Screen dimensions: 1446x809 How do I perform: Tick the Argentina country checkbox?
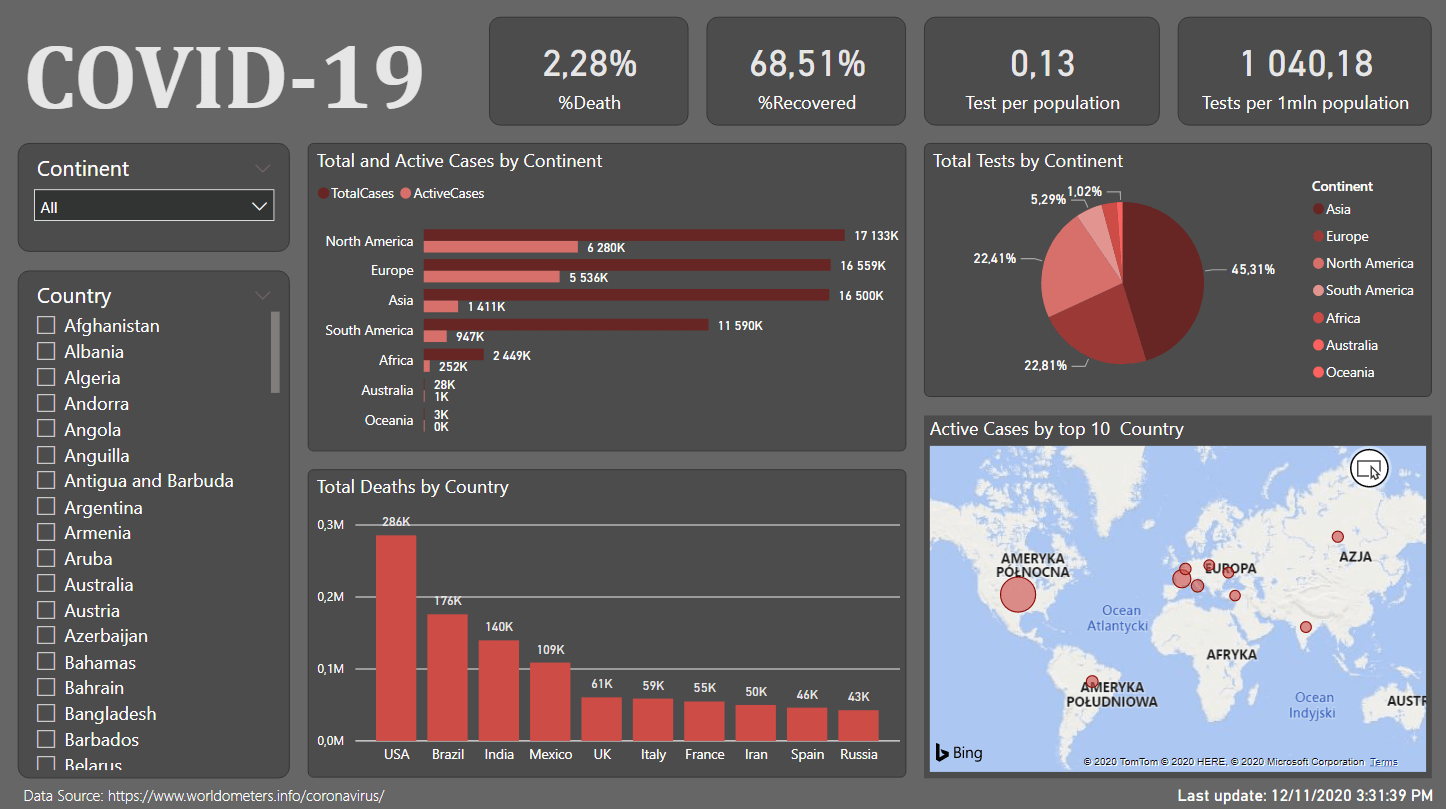coord(46,507)
